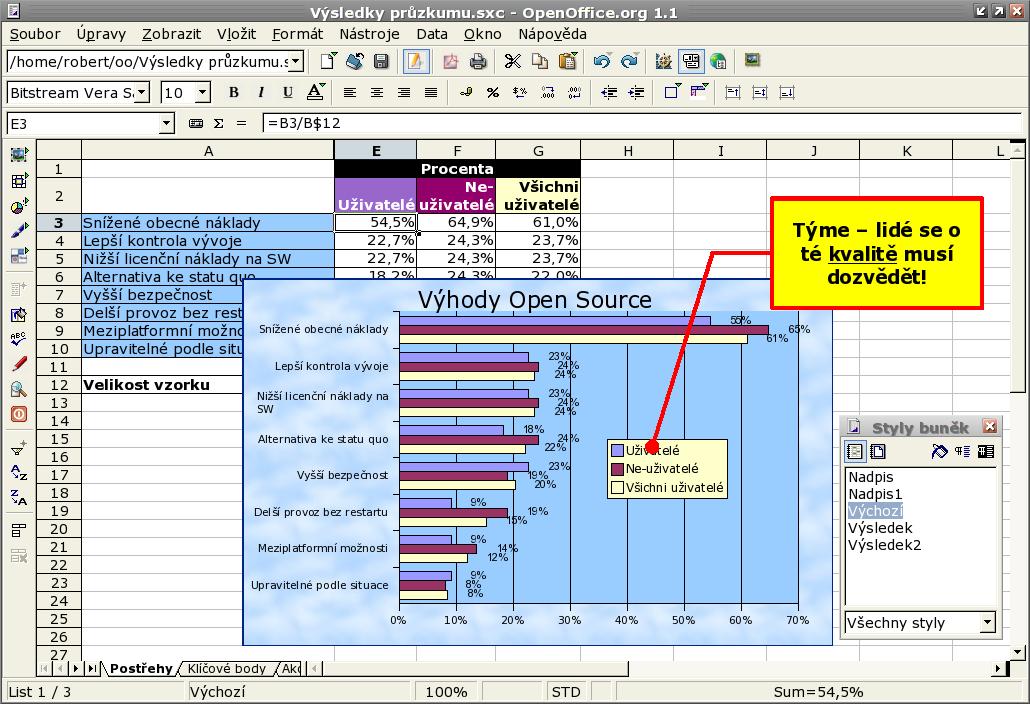The height and width of the screenshot is (704, 1030).
Task: Click the spellcheck ABC icon in the left toolbar
Action: (19, 340)
